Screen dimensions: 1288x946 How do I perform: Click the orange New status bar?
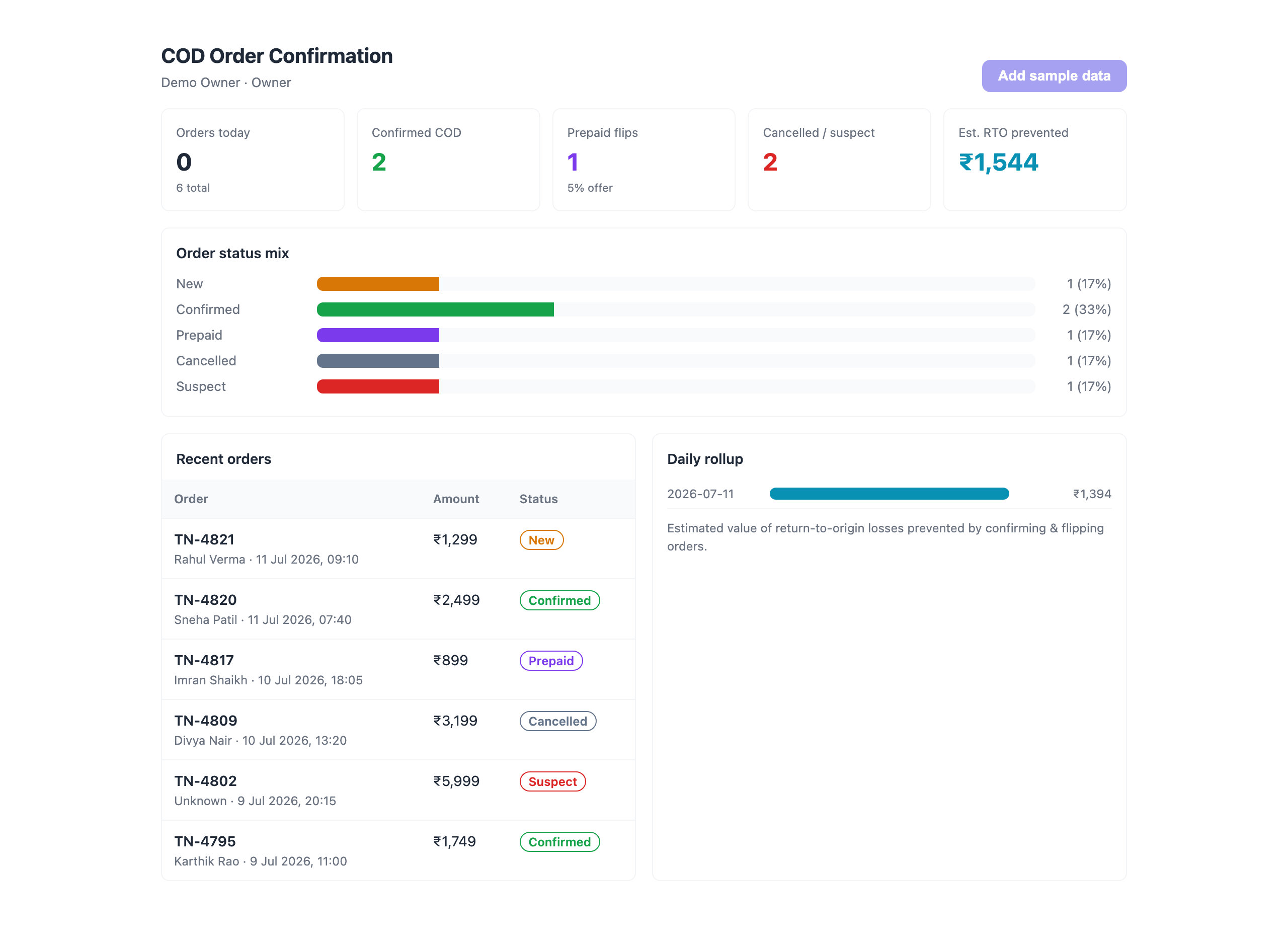(378, 283)
